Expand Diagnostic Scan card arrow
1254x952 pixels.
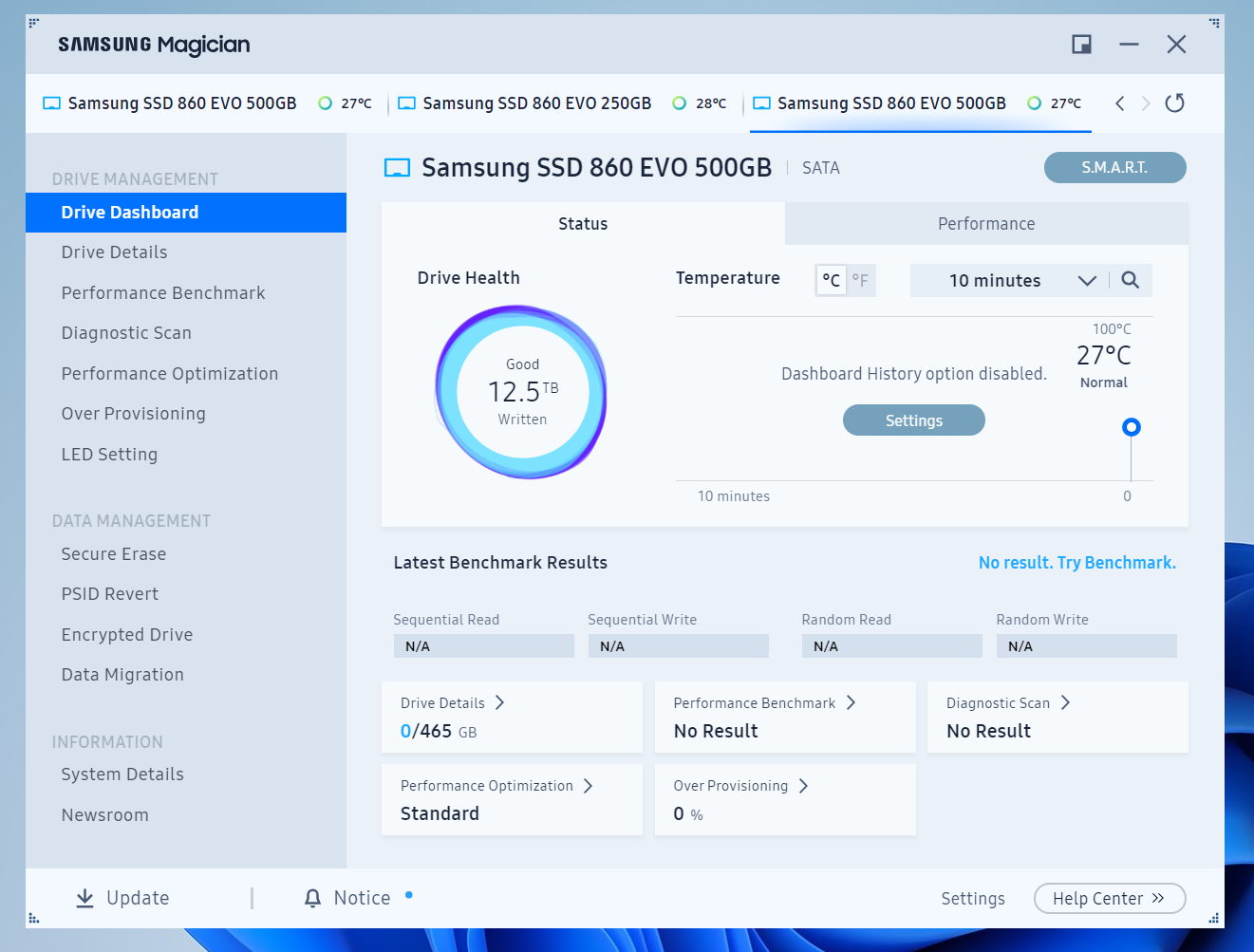pos(1065,702)
